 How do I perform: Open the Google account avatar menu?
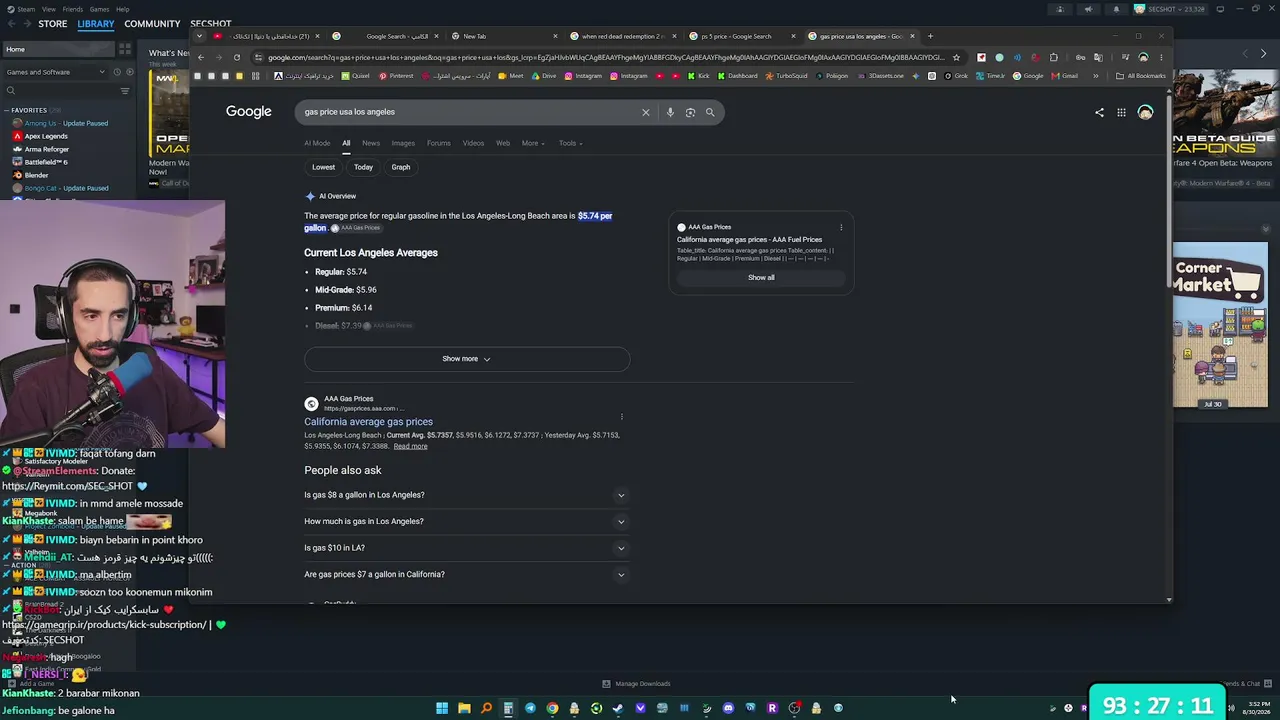tap(1145, 112)
